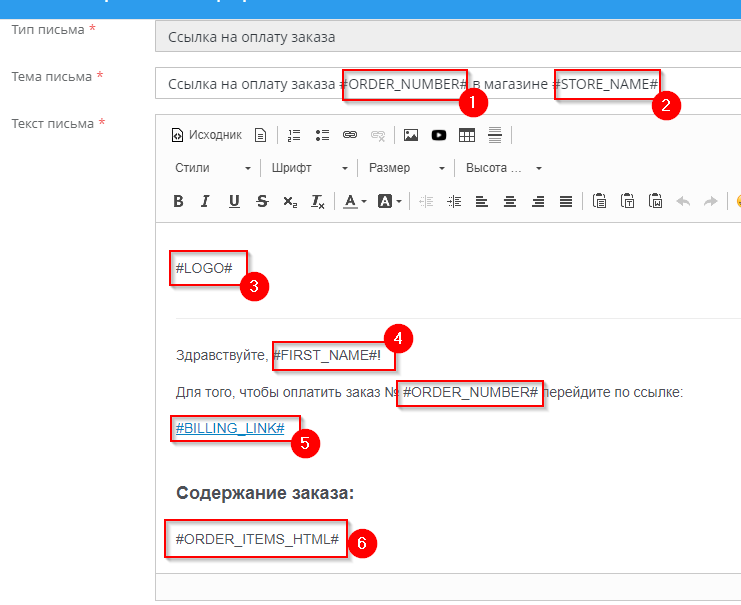This screenshot has width=741, height=605.
Task: Insert a table via toolbar icon
Action: pyautogui.click(x=467, y=135)
